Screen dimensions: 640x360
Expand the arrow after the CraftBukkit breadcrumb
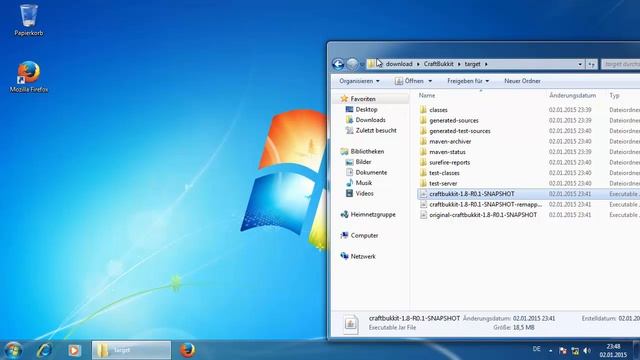pos(459,64)
